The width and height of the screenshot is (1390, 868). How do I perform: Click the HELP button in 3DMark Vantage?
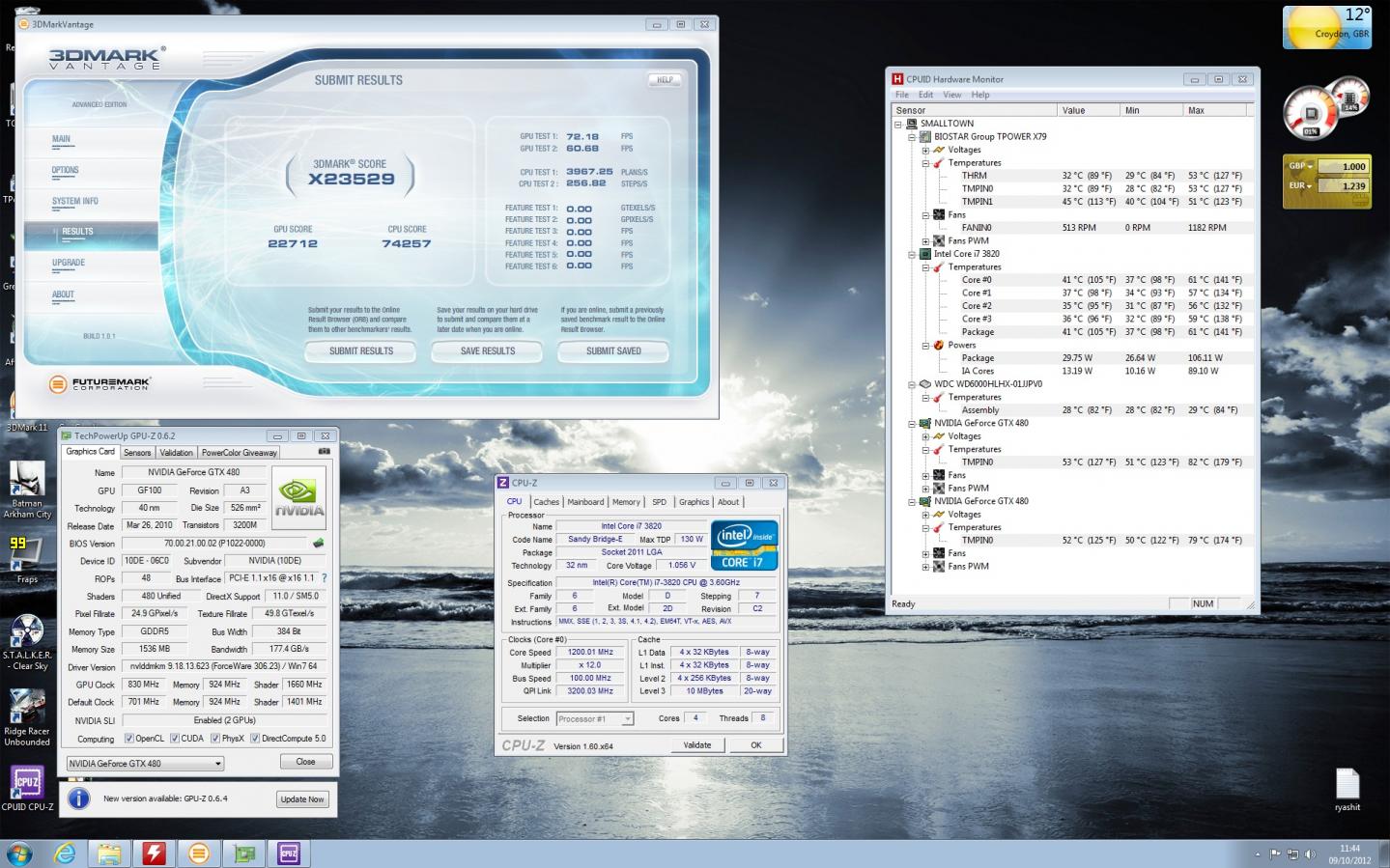point(665,80)
